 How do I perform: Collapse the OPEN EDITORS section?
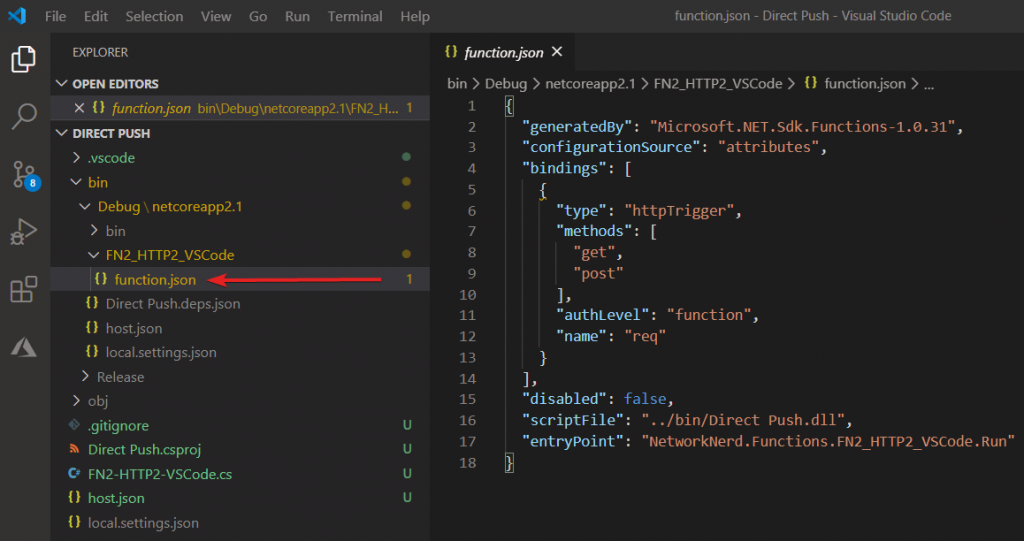[x=62, y=84]
